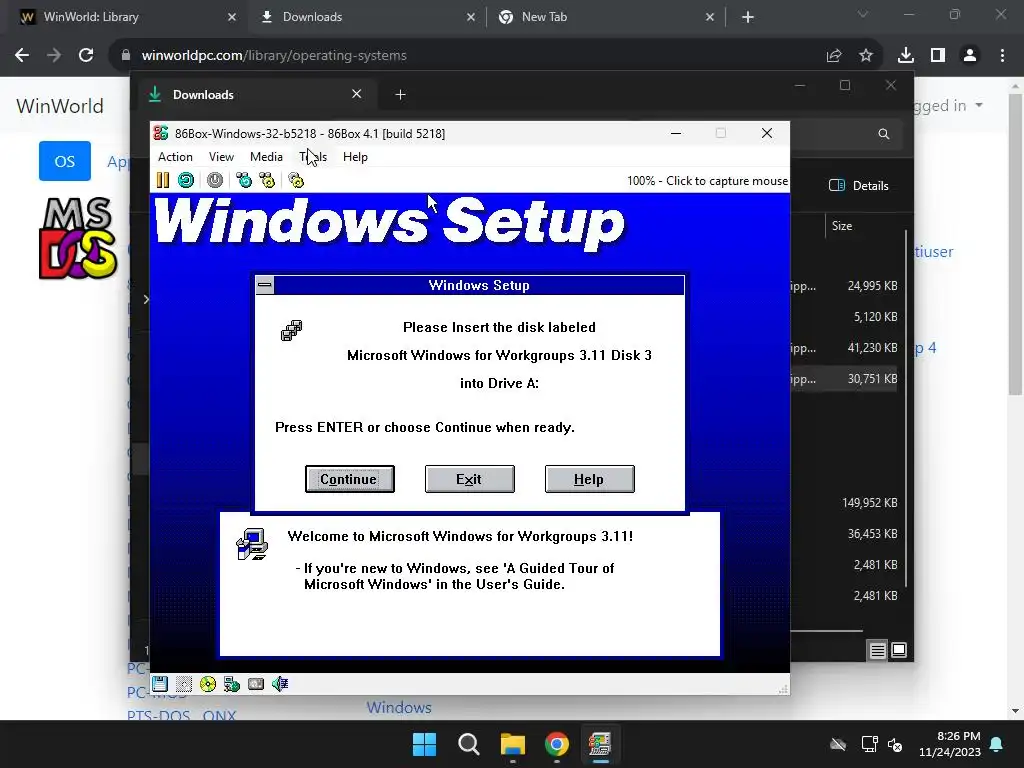Click CD-ROM disc icon in status bar
The width and height of the screenshot is (1024, 768).
(x=208, y=684)
